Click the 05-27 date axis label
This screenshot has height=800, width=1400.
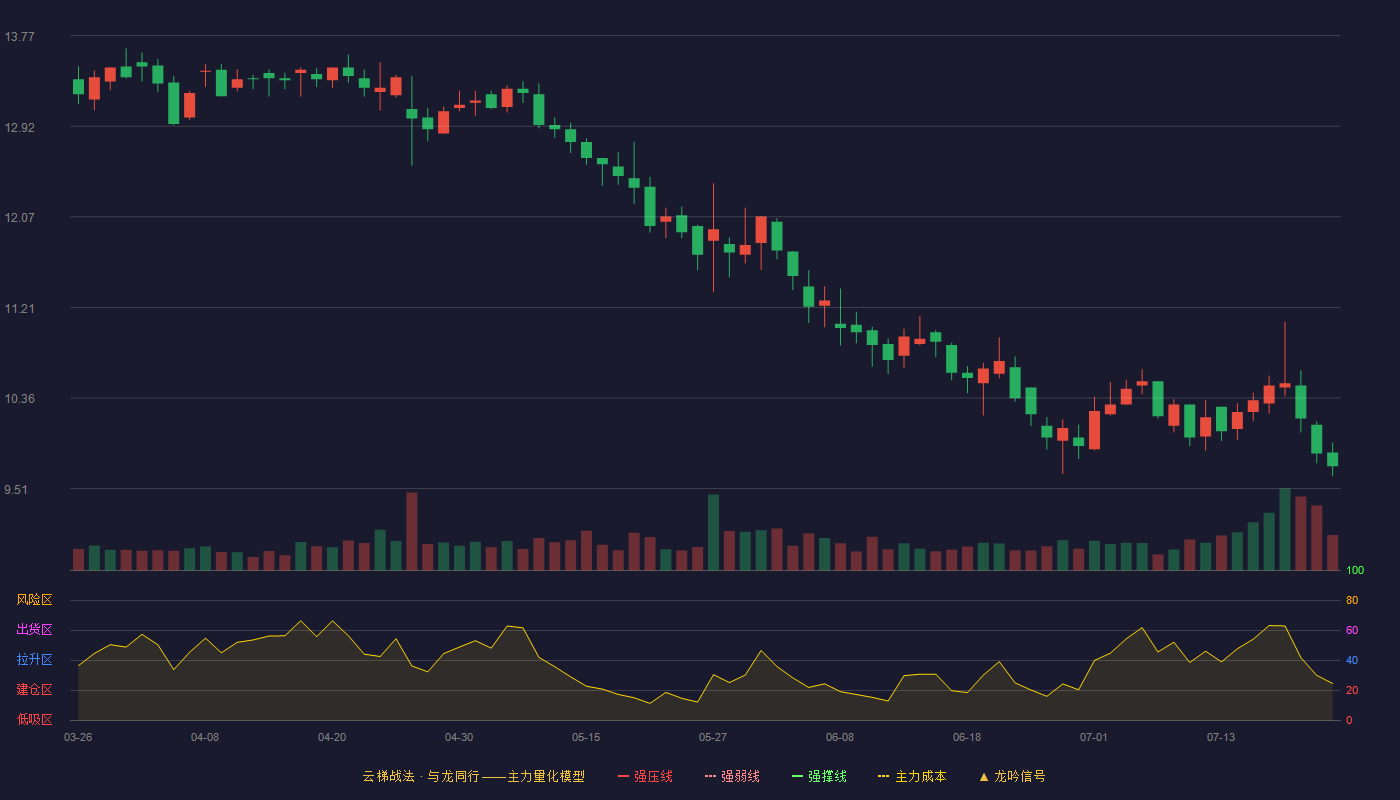click(713, 737)
